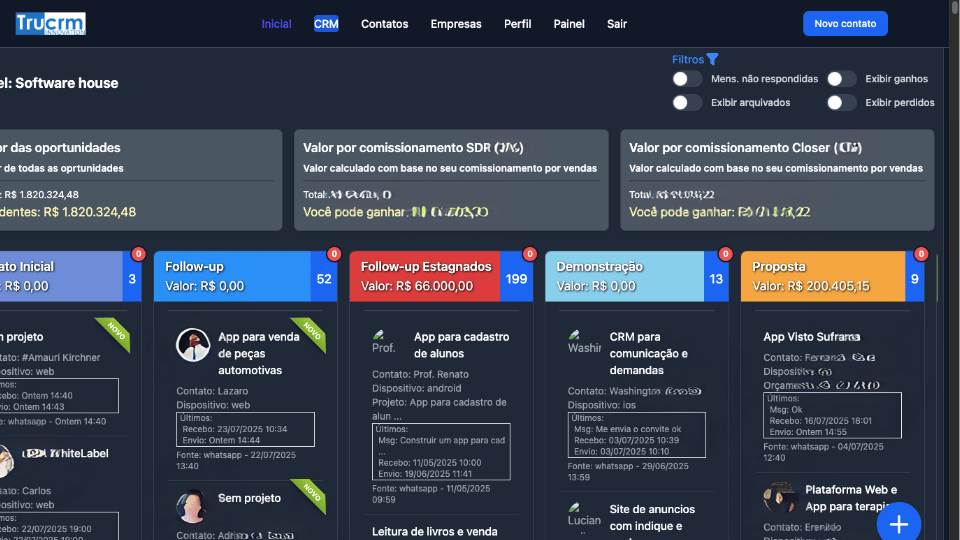The height and width of the screenshot is (540, 960).
Task: Toggle Mens. não respondidas filter
Action: click(687, 79)
